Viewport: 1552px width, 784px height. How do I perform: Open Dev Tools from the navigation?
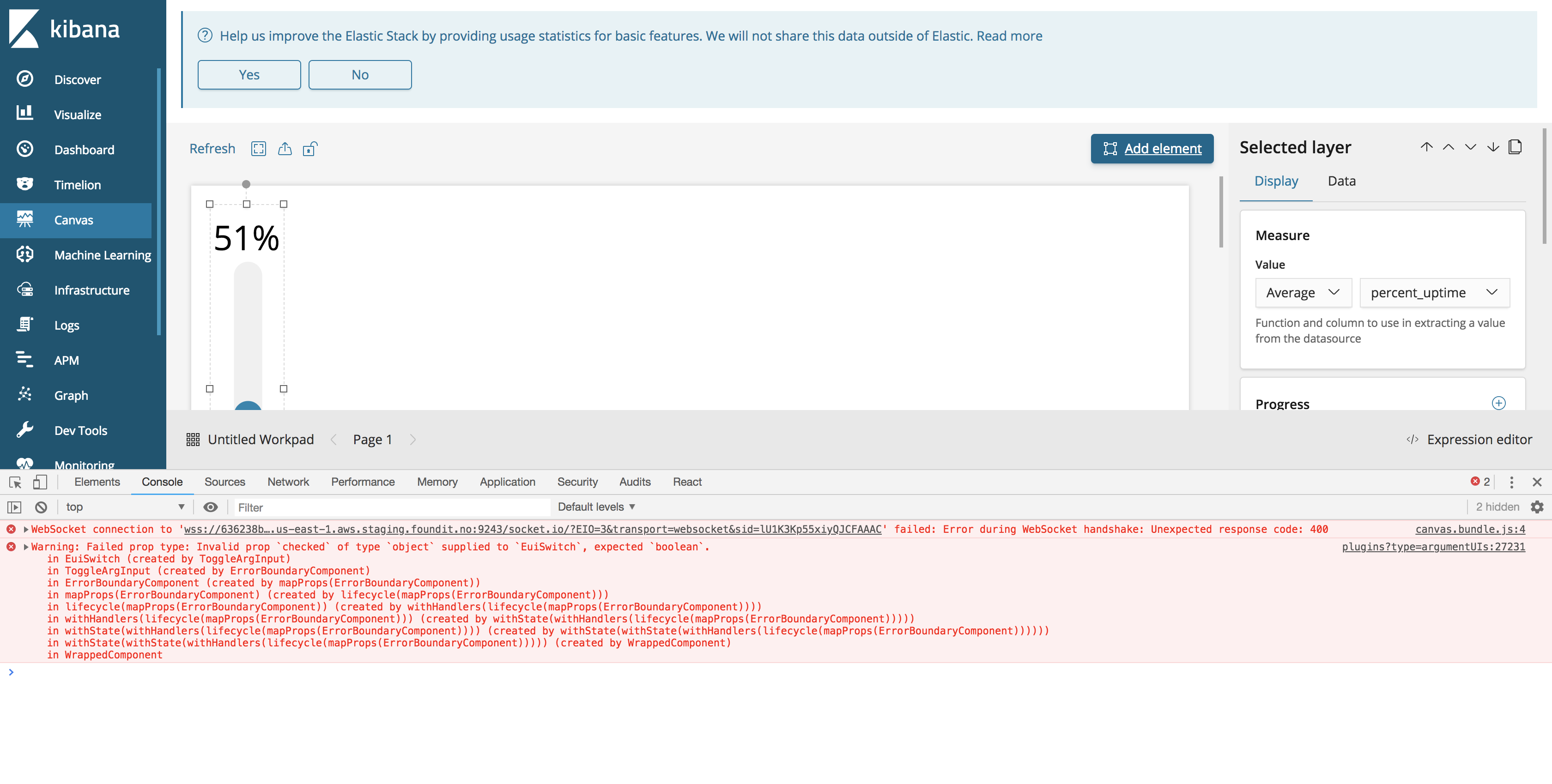click(80, 430)
